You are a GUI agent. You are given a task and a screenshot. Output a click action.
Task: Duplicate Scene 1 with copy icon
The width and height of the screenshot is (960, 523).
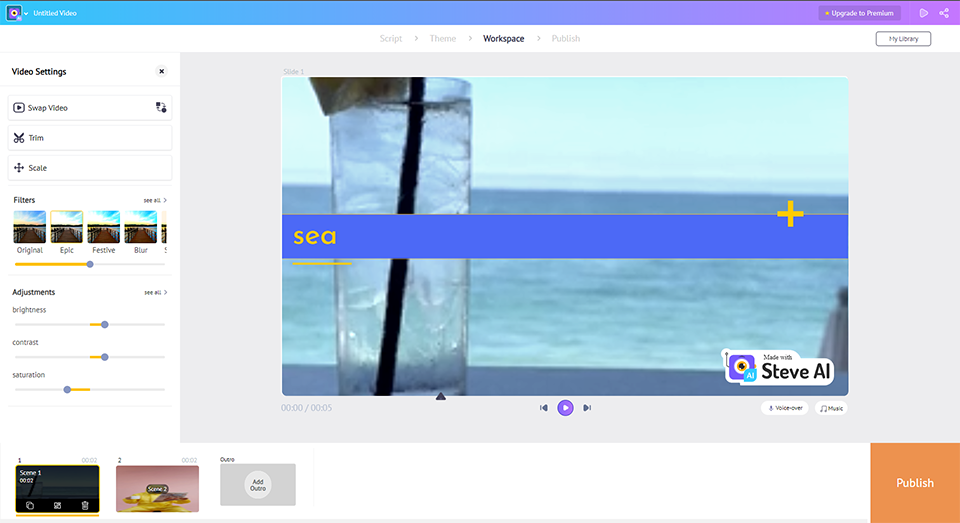(30, 505)
